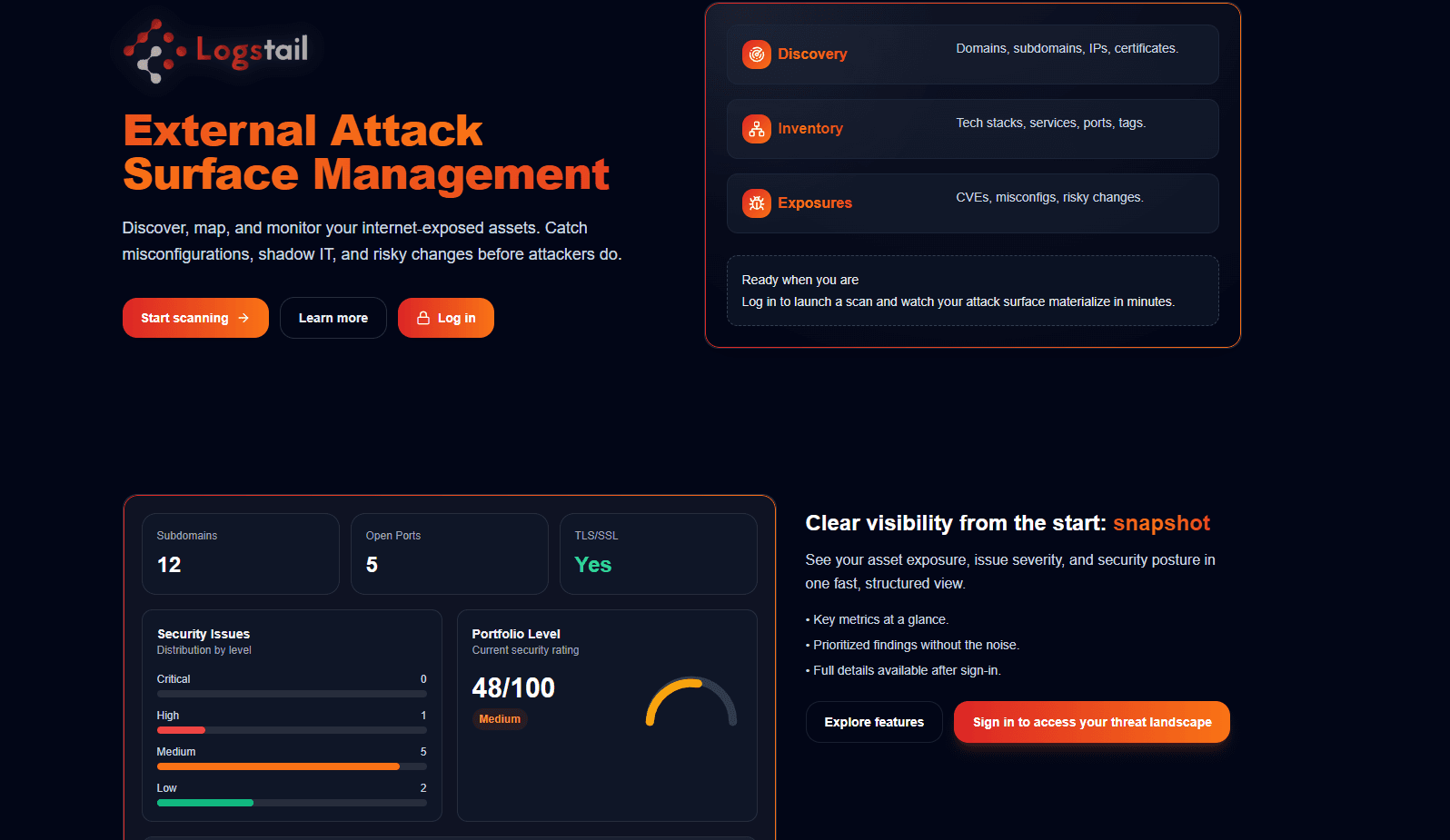This screenshot has height=840, width=1450.
Task: Click the Open Ports label
Action: (x=393, y=536)
